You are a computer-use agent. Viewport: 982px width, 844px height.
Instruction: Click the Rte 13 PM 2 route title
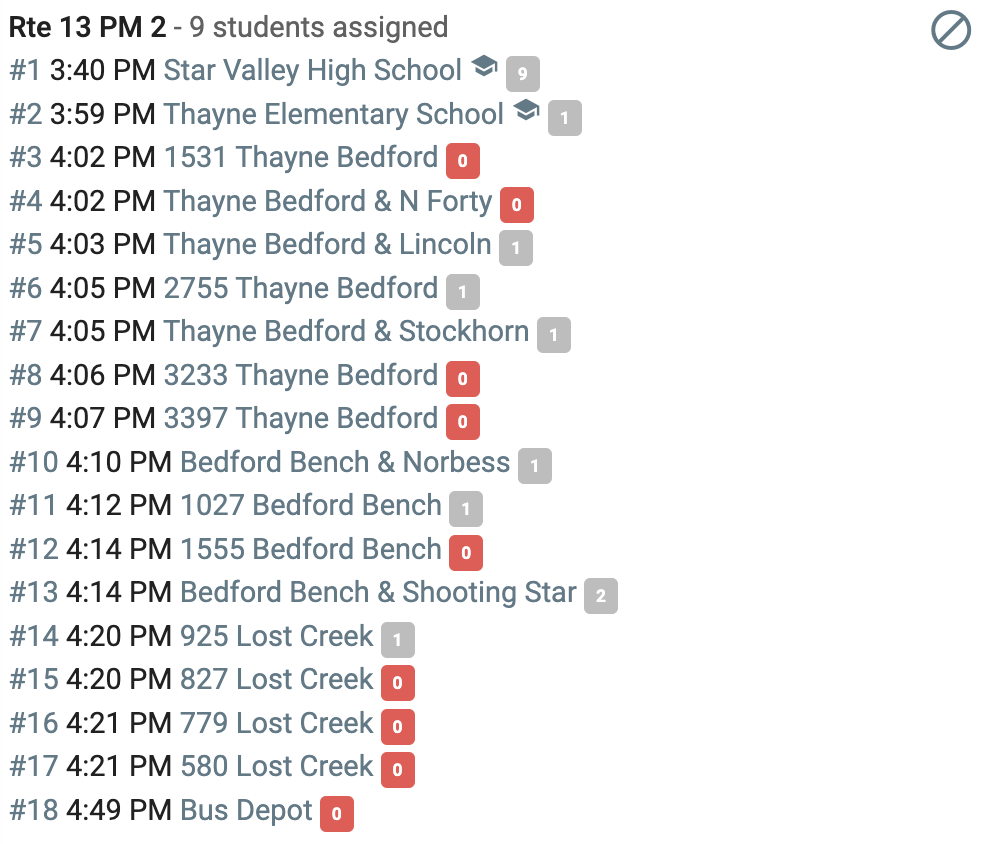88,28
